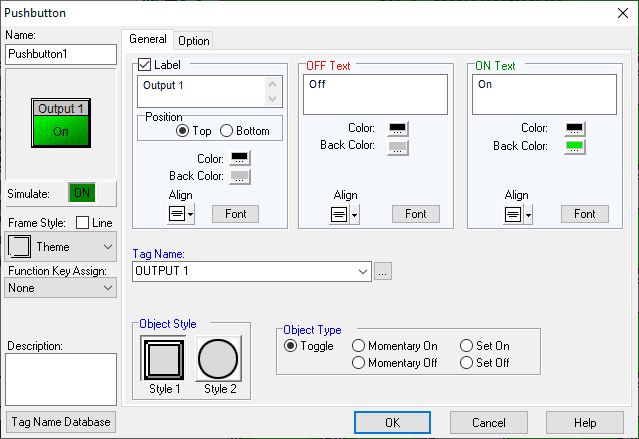Choose Momentary Off object type
Viewport: 639px width, 439px height.
(x=358, y=362)
